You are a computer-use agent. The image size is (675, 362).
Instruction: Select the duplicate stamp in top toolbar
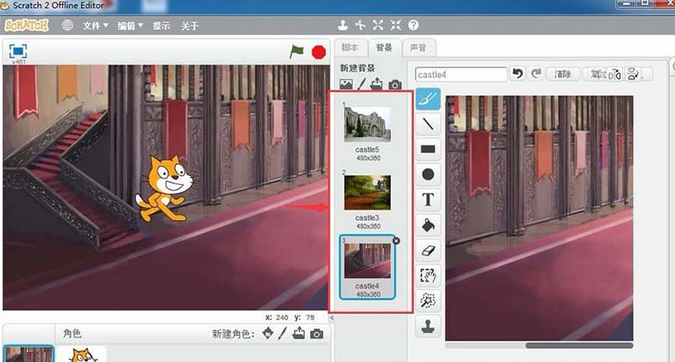[343, 25]
